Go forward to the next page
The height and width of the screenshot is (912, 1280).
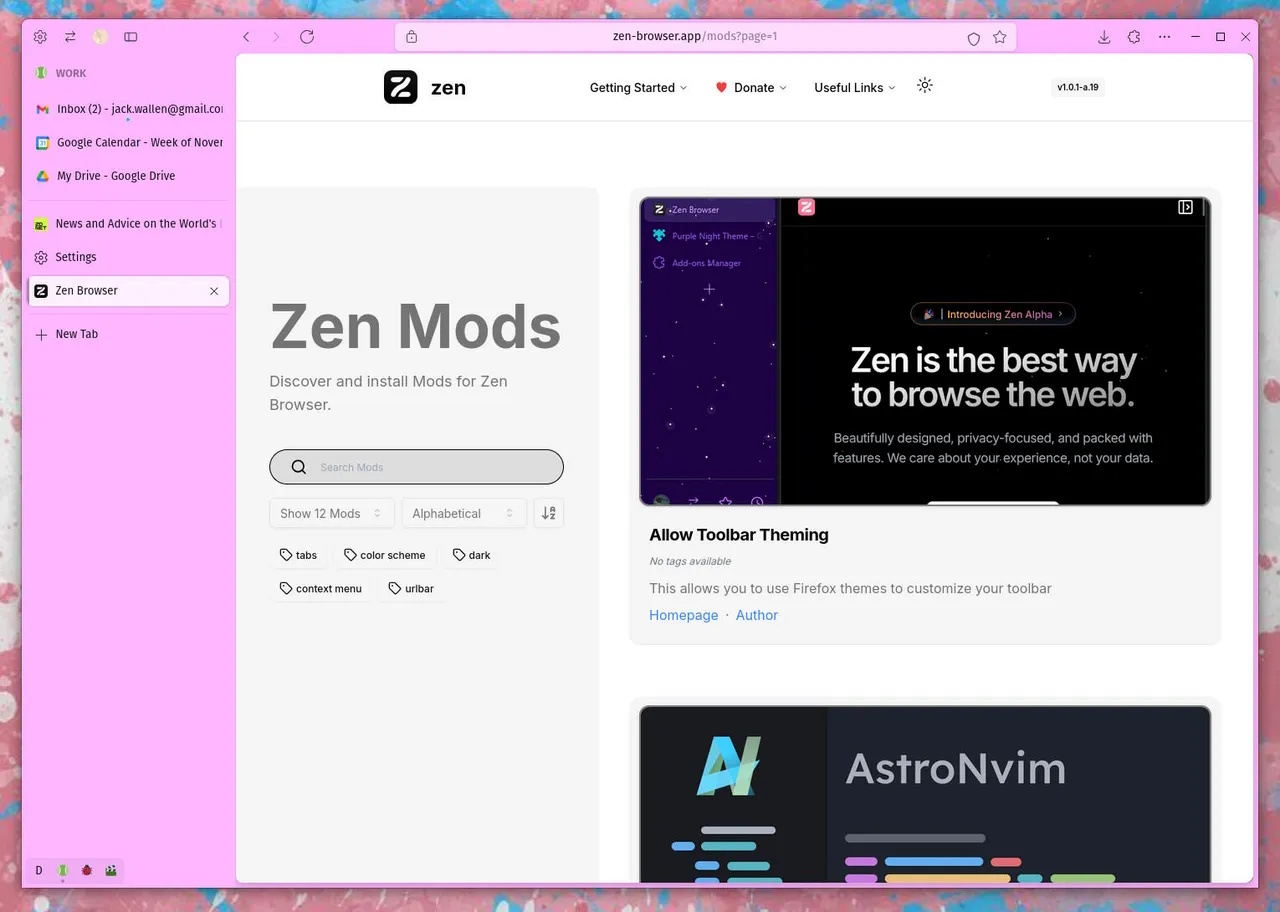pos(276,37)
